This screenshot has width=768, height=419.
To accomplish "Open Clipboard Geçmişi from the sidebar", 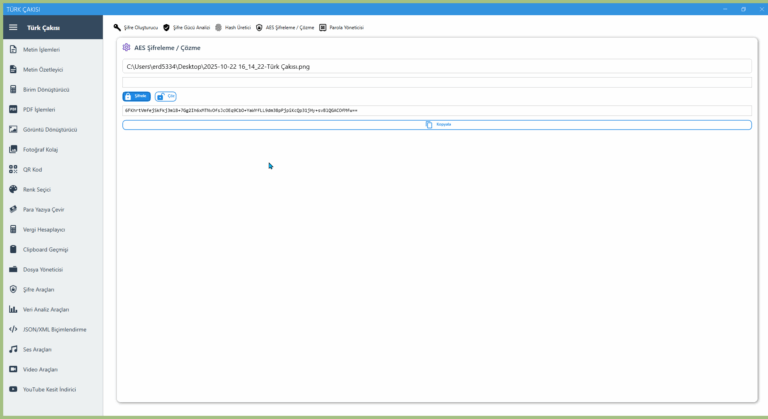I will point(45,249).
